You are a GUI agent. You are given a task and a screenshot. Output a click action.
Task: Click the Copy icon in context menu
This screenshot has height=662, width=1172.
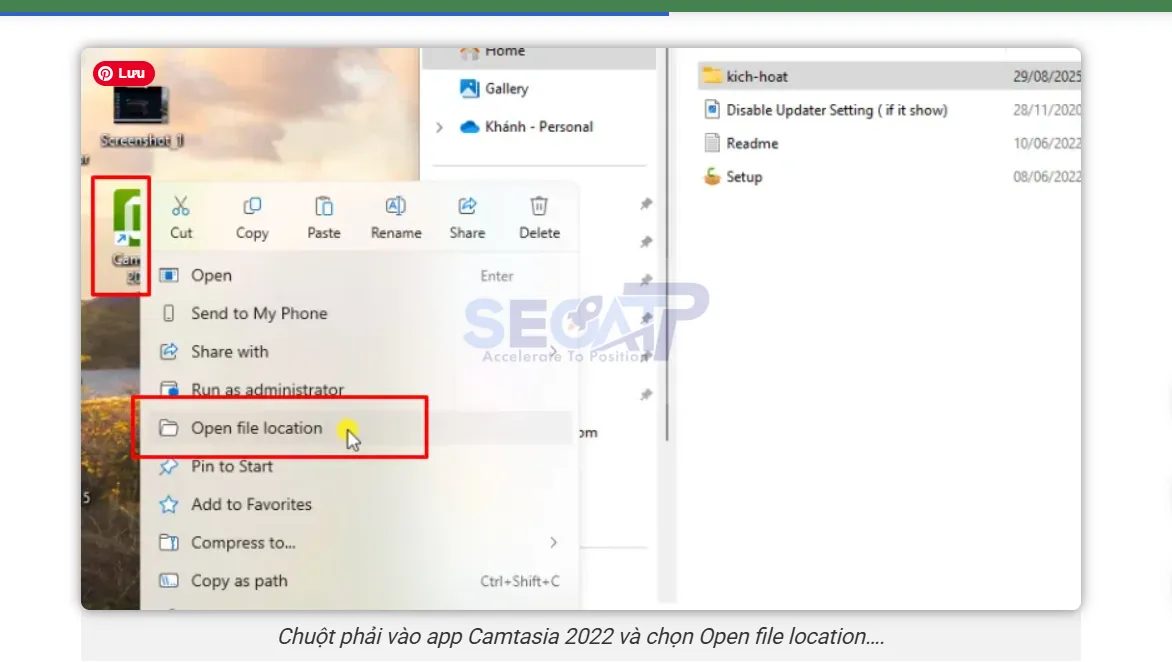[252, 207]
